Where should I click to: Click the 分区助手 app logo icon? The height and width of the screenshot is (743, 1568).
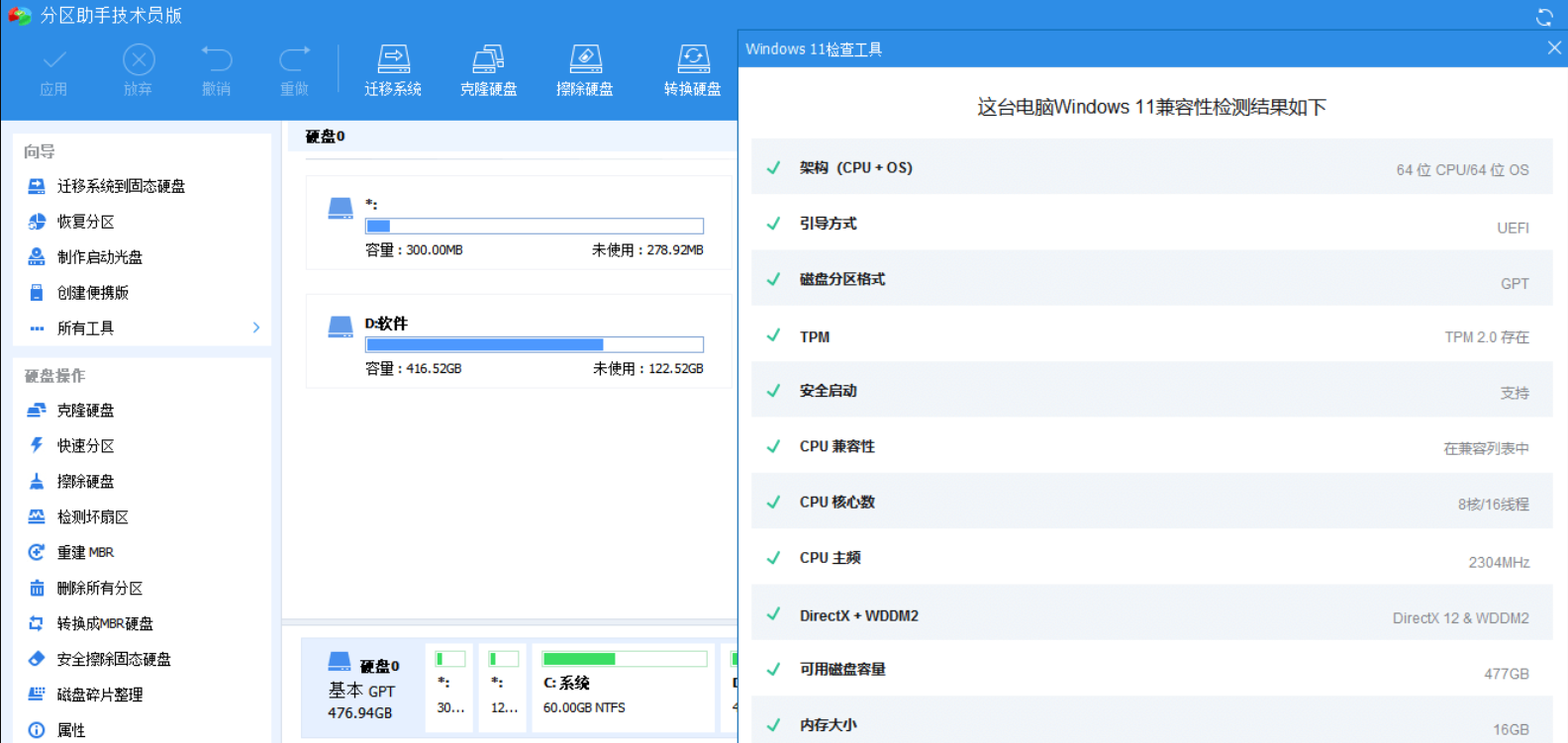click(20, 16)
